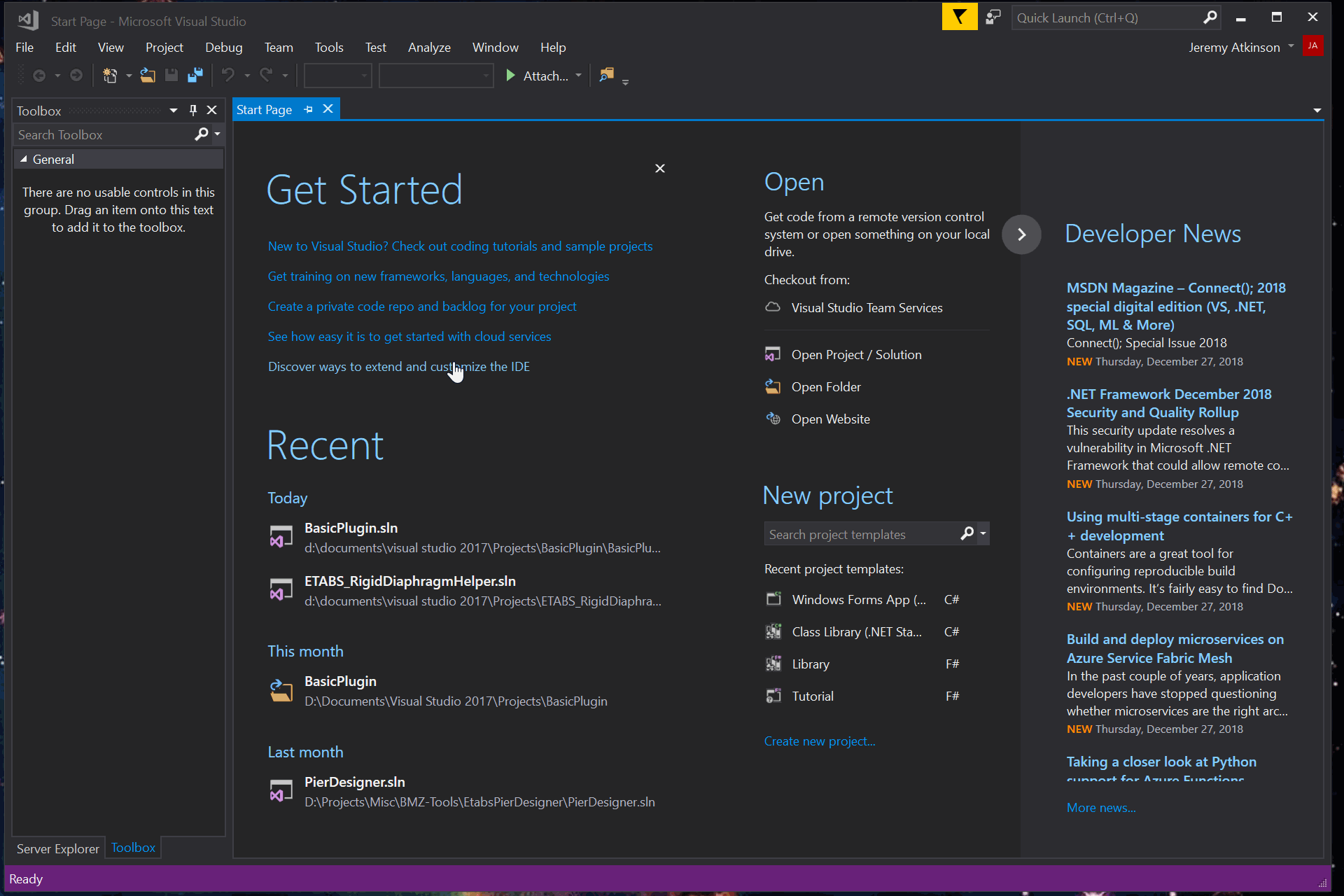Open the search project templates options dropdown
1344x896 pixels.
tap(983, 534)
